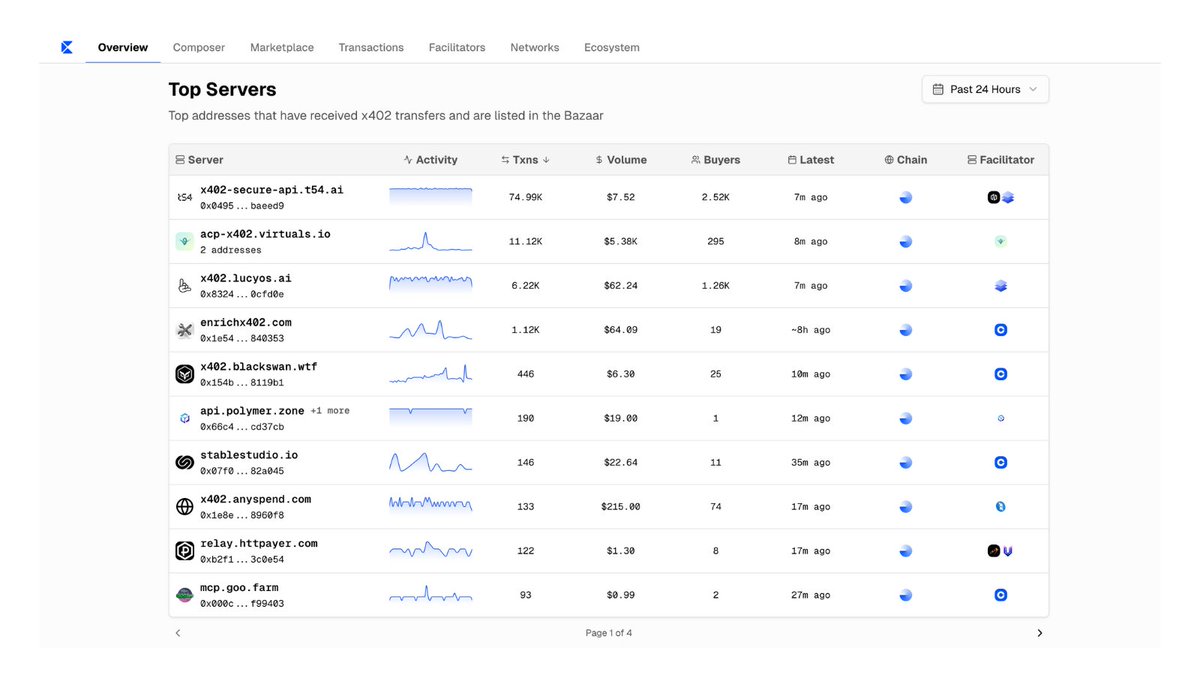Viewport: 1200px width, 675px height.
Task: Open the Past 24 Hours dropdown
Action: 985,89
